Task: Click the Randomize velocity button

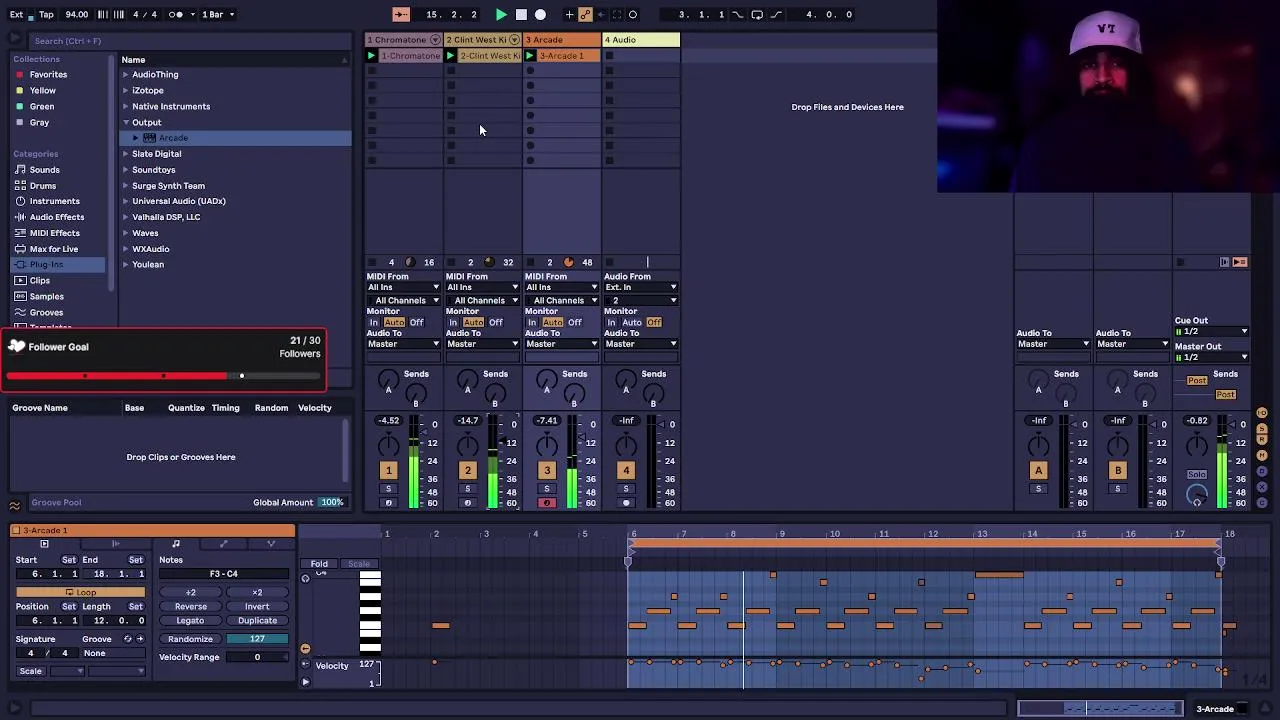Action: point(190,639)
